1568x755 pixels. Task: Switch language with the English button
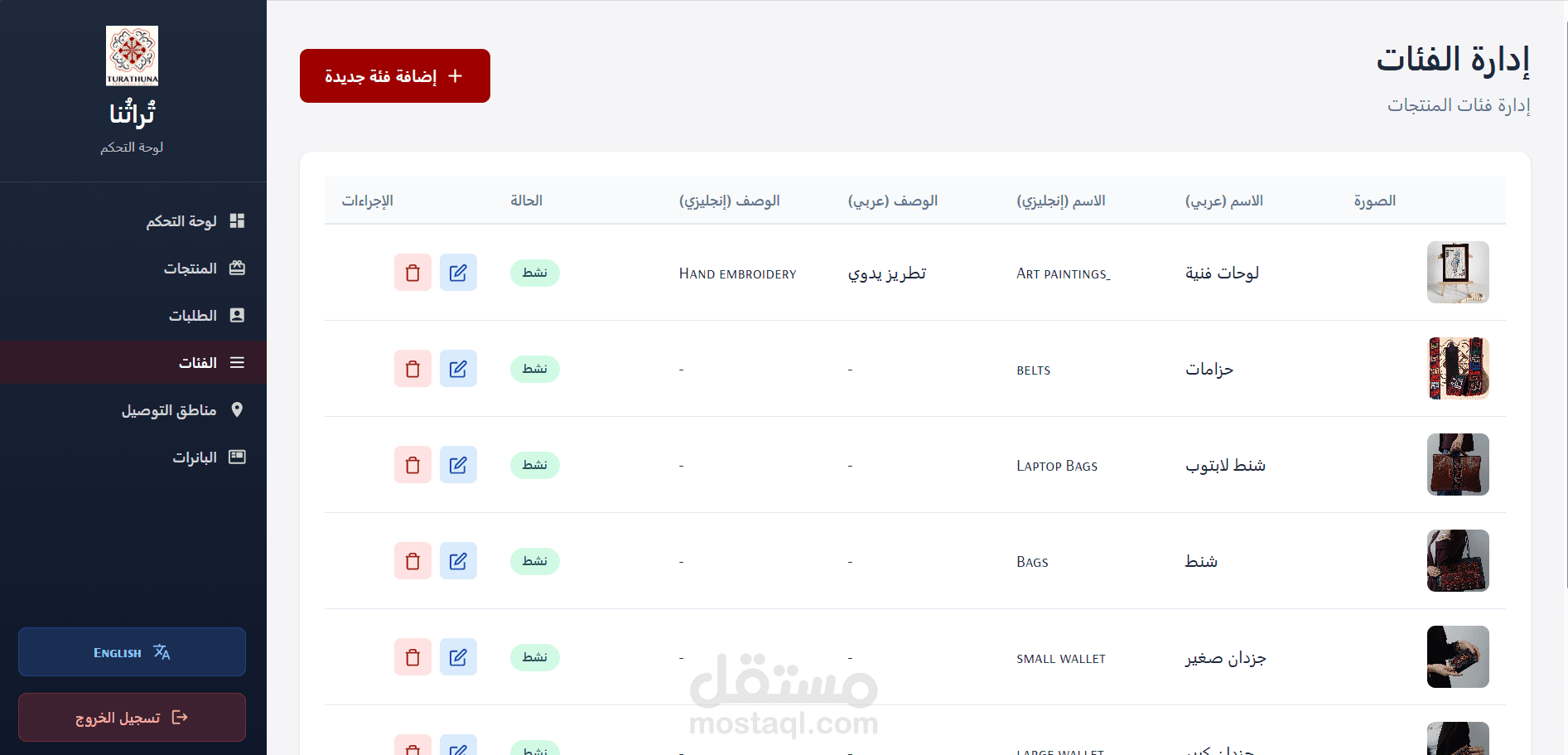pos(132,651)
